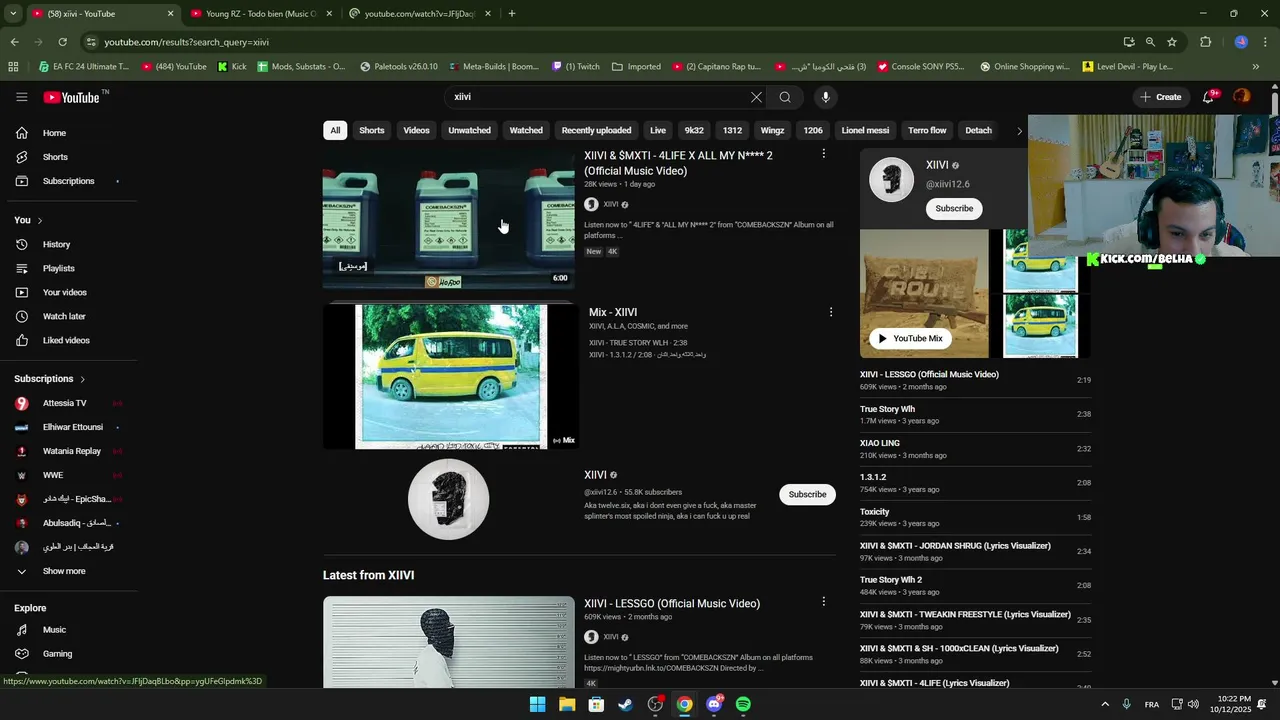Click the search magnifier button
The image size is (1280, 720).
(785, 97)
